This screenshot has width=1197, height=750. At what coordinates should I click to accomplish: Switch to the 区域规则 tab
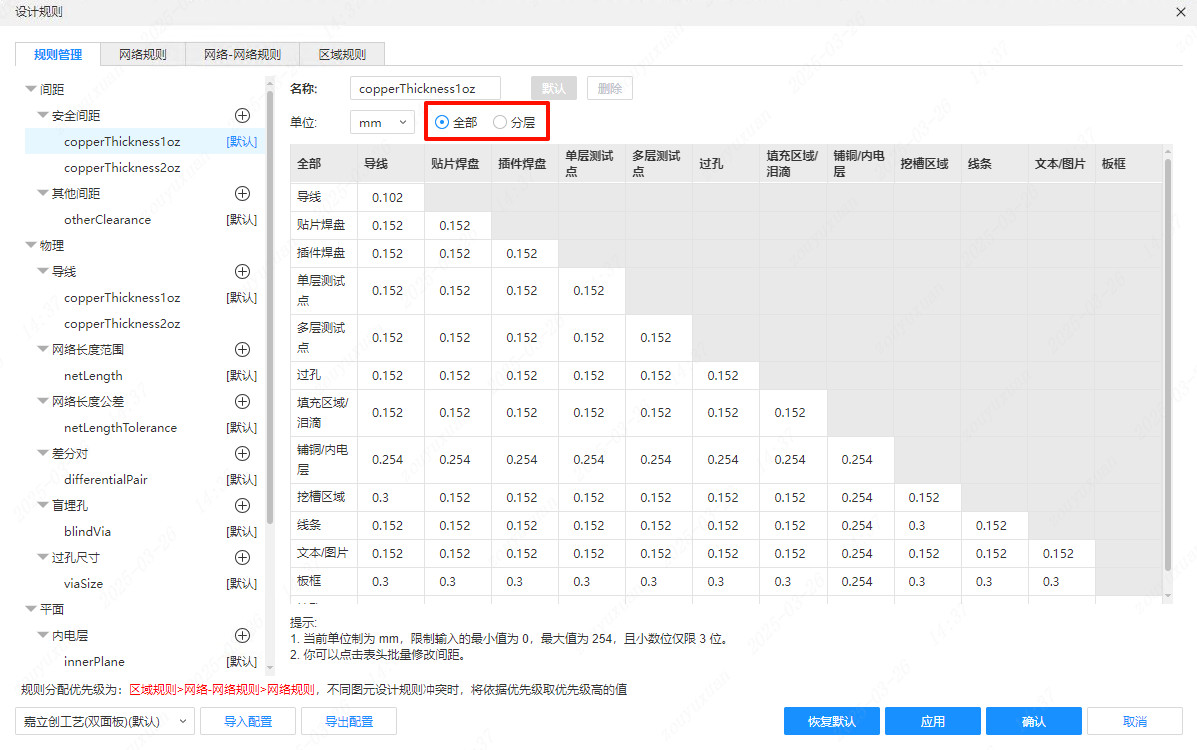click(x=342, y=54)
